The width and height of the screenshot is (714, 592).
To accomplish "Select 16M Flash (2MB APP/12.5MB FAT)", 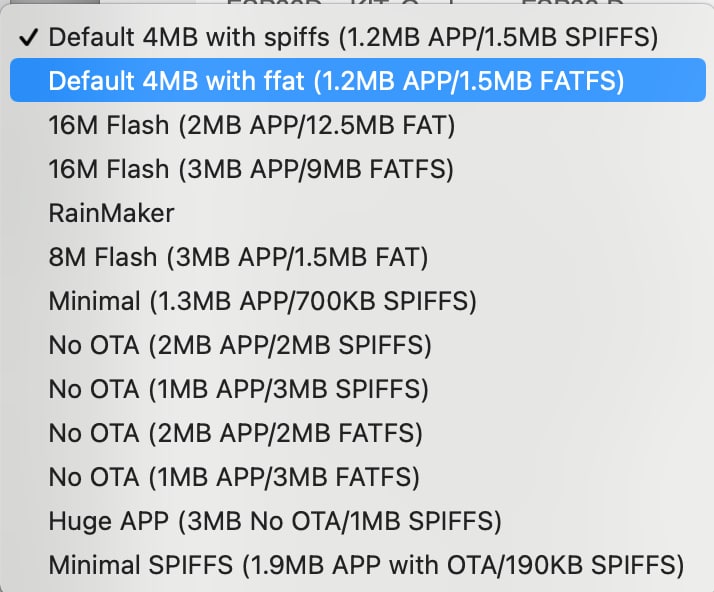I will point(252,125).
